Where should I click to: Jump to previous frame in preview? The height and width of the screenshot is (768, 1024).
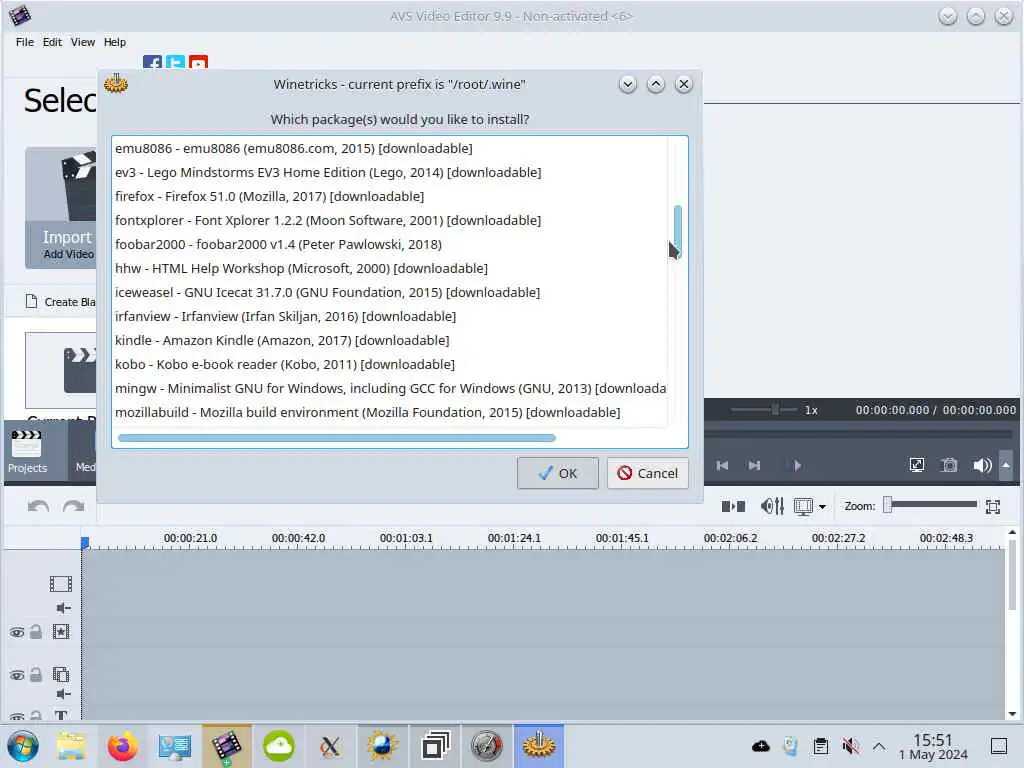tap(722, 465)
